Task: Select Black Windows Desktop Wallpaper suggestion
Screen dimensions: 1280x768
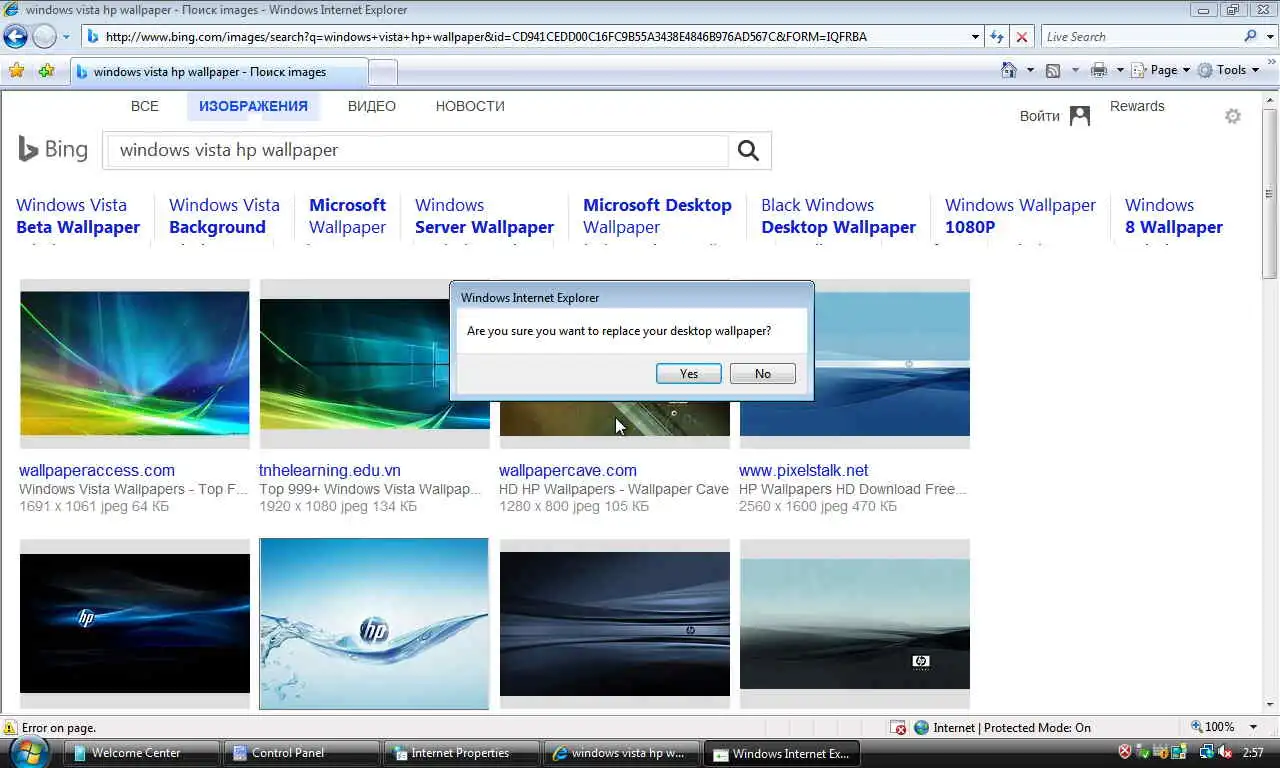Action: pos(838,216)
